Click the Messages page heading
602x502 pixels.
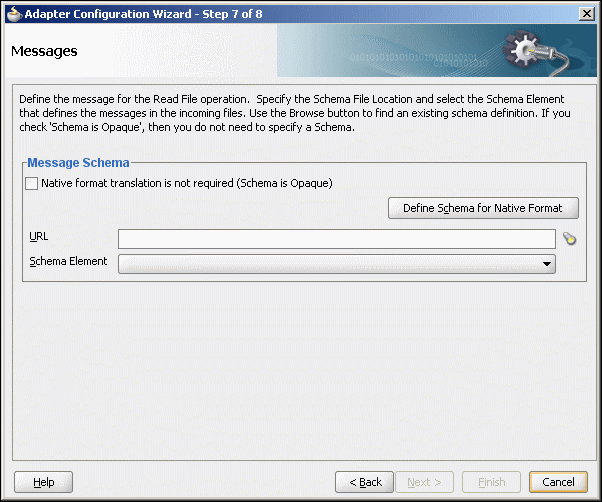(x=44, y=51)
